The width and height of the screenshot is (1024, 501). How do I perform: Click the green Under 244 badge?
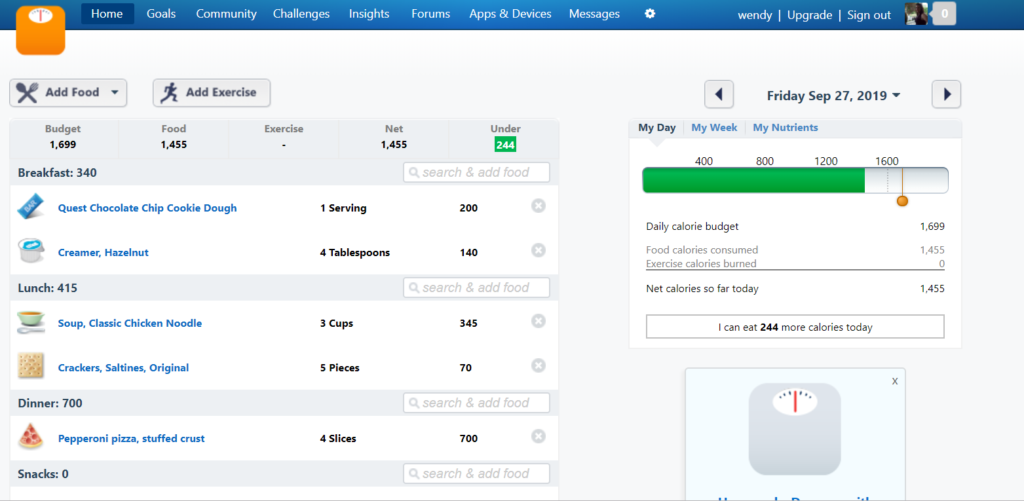(x=505, y=145)
